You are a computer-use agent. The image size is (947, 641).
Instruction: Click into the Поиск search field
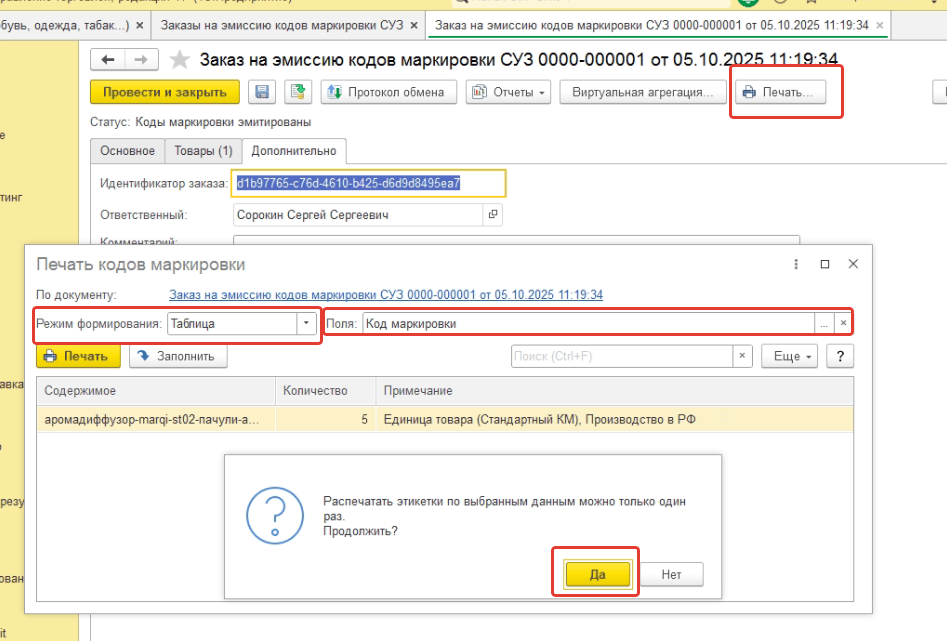pyautogui.click(x=621, y=356)
